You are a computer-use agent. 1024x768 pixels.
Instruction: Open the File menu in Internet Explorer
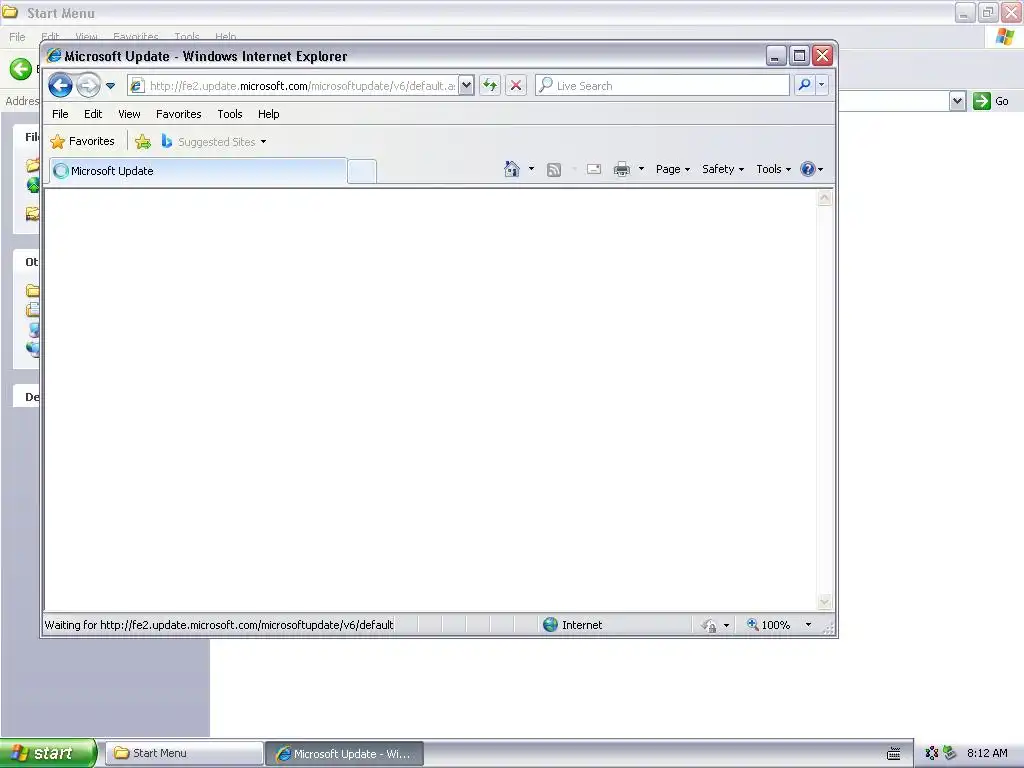pyautogui.click(x=60, y=114)
